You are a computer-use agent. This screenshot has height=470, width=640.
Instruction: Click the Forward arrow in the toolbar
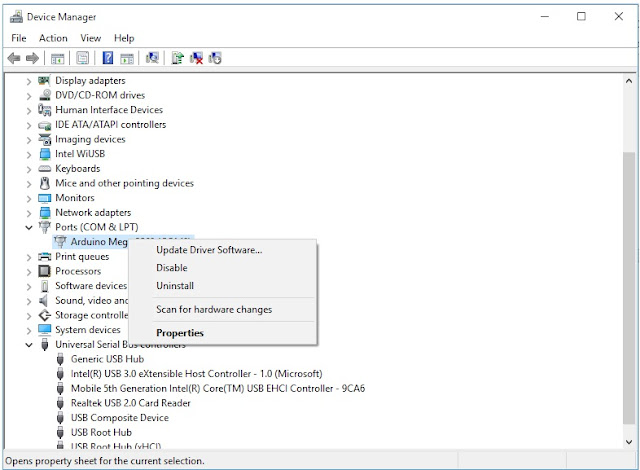pyautogui.click(x=32, y=58)
